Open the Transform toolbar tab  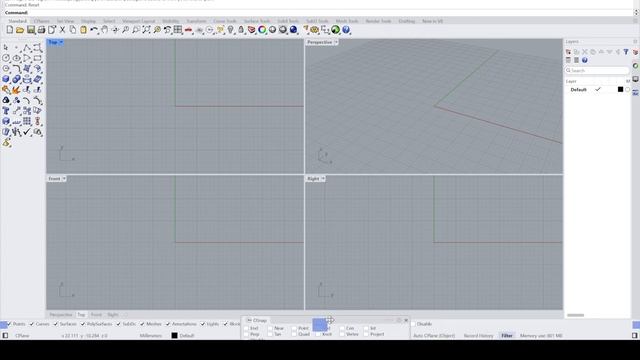click(196, 21)
